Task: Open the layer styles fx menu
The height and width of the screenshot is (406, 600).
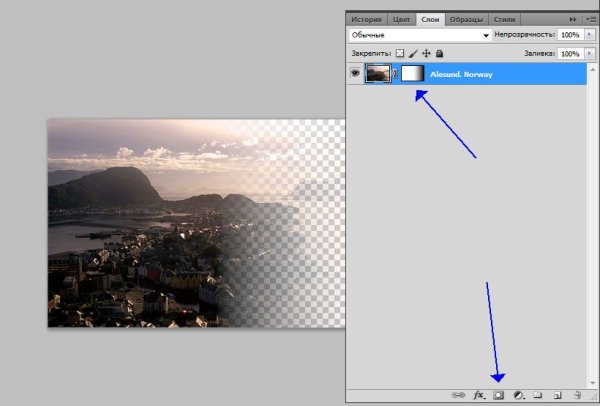Action: coord(479,395)
